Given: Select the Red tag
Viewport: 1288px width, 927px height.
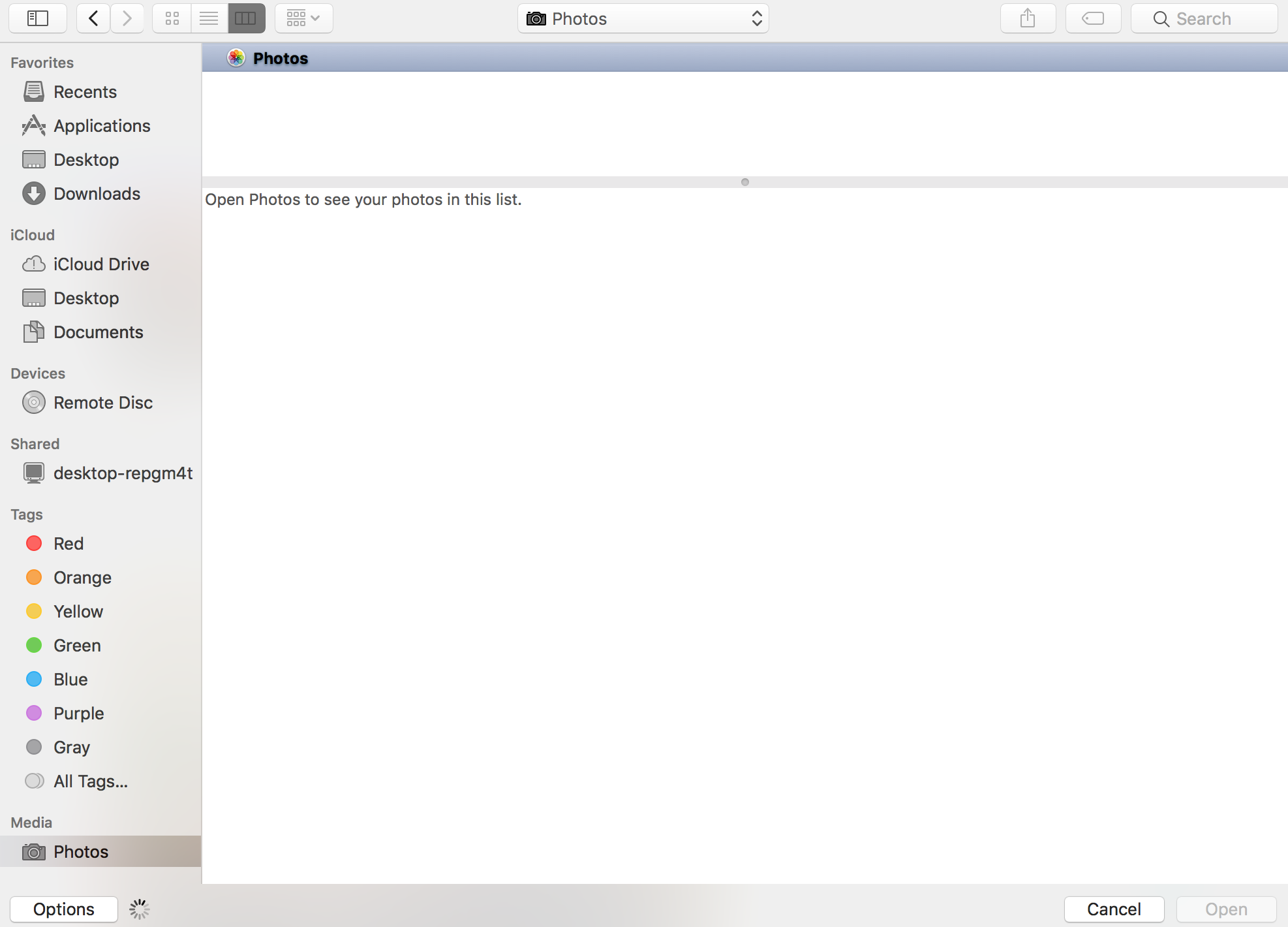Looking at the screenshot, I should click(68, 544).
